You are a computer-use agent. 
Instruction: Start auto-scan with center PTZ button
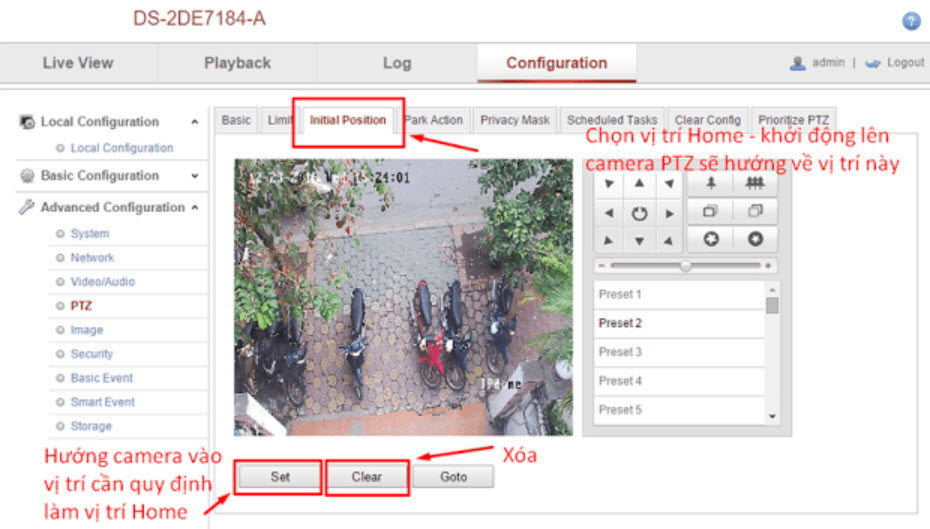tap(639, 213)
